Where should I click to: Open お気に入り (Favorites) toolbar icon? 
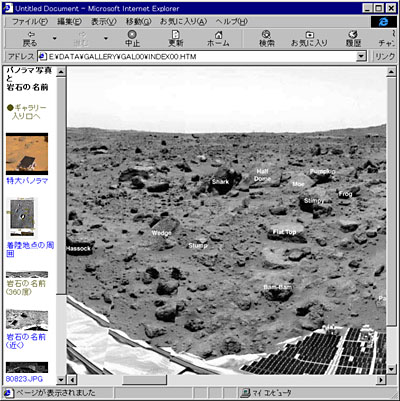click(309, 38)
